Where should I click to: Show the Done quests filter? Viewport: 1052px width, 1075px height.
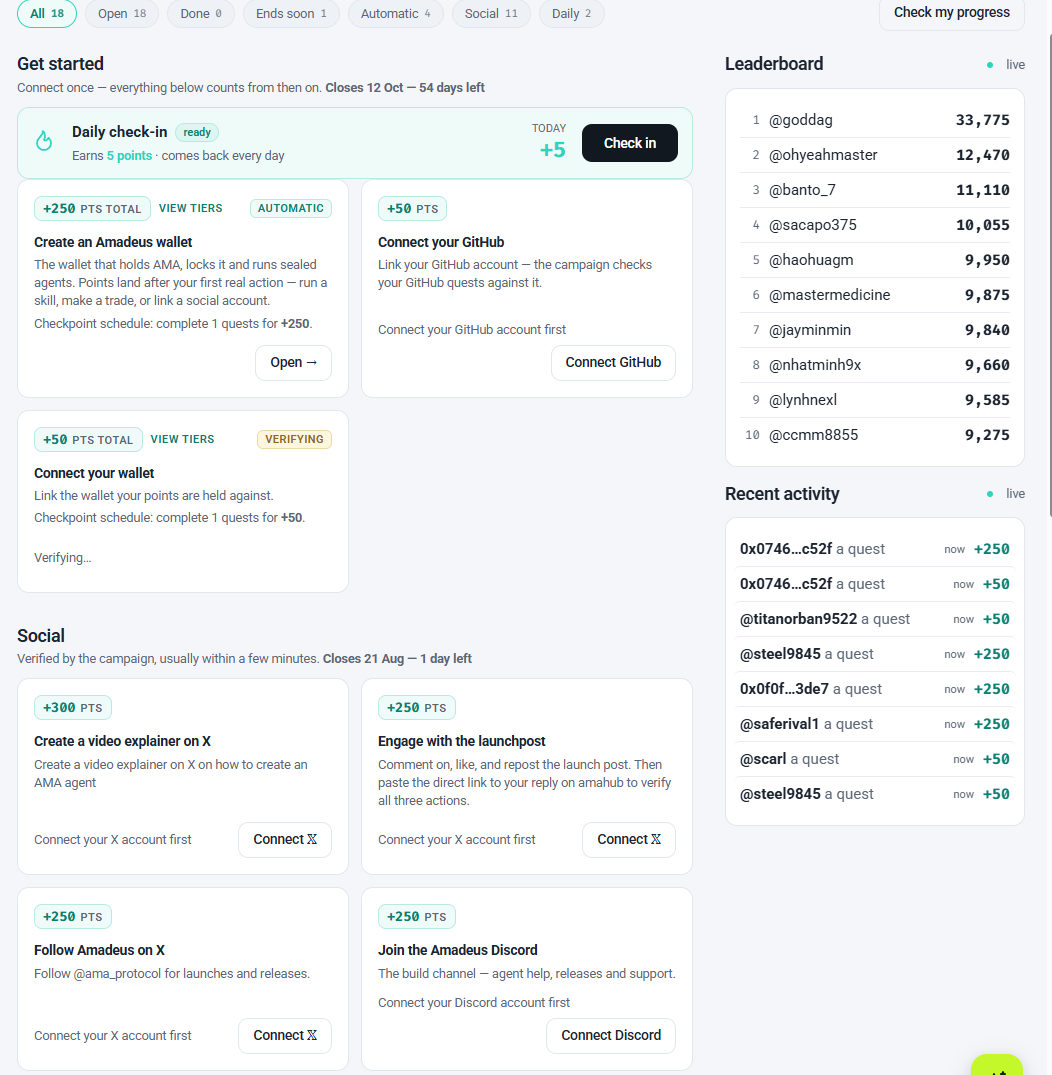click(200, 14)
